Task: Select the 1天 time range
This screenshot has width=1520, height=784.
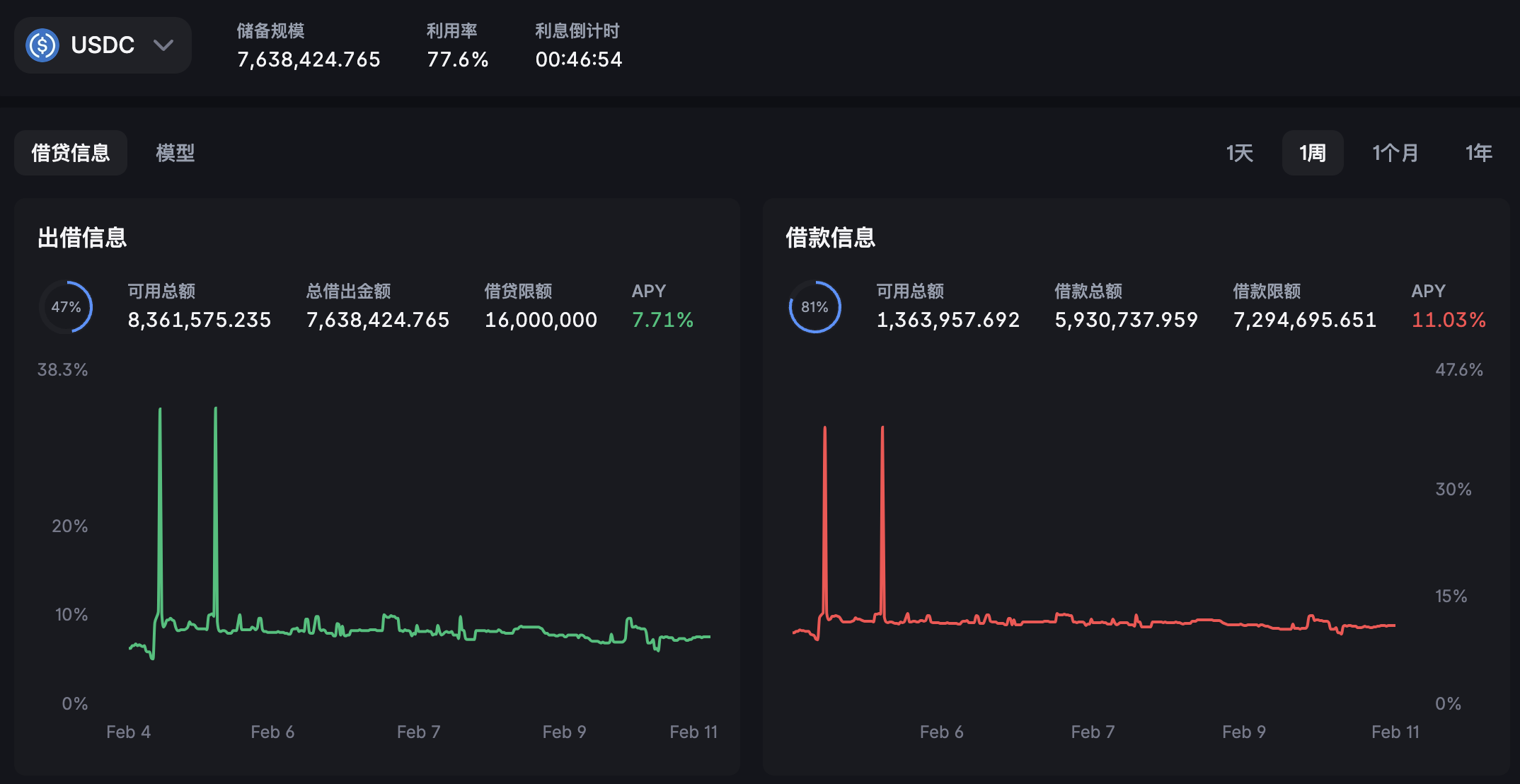Action: click(1240, 153)
